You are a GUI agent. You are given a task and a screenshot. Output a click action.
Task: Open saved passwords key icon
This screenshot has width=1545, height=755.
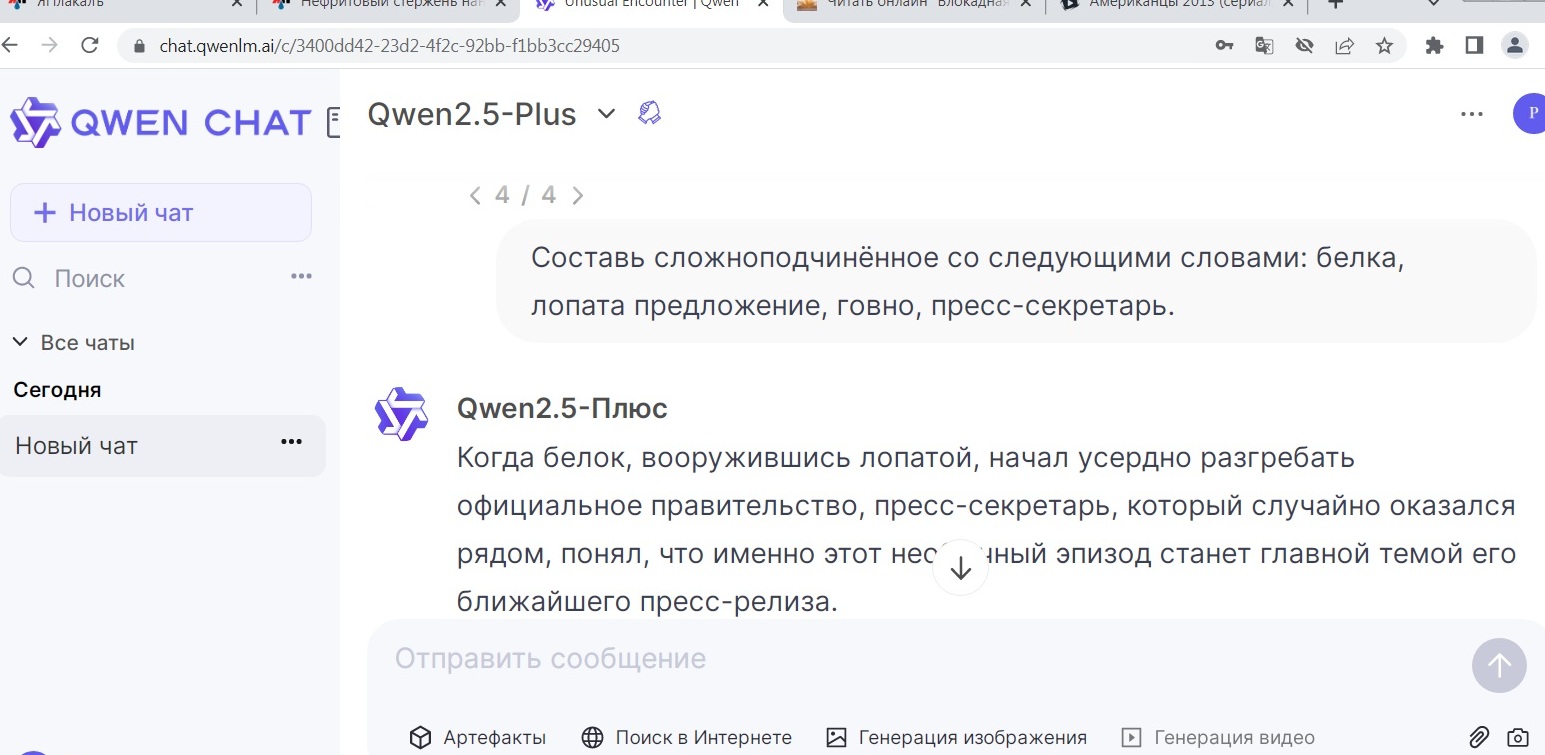1224,46
